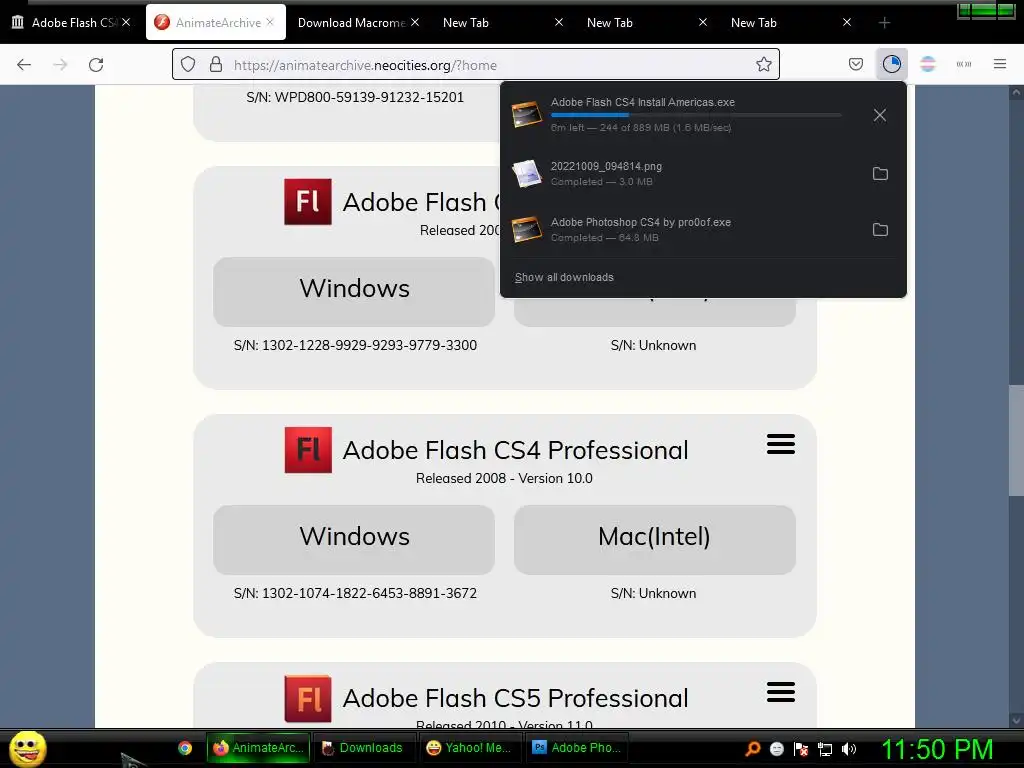Click the scrollbar down arrow
The height and width of the screenshot is (768, 1024).
[x=1016, y=720]
